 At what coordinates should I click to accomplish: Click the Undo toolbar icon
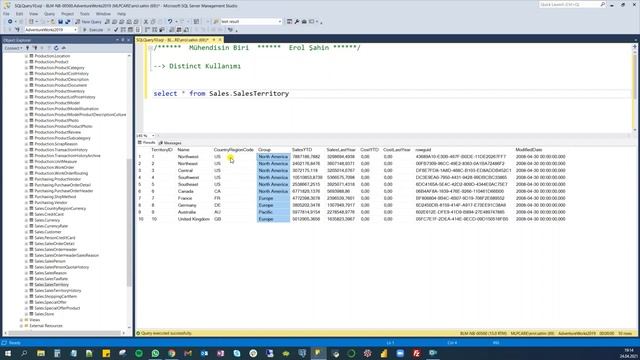(x=170, y=22)
